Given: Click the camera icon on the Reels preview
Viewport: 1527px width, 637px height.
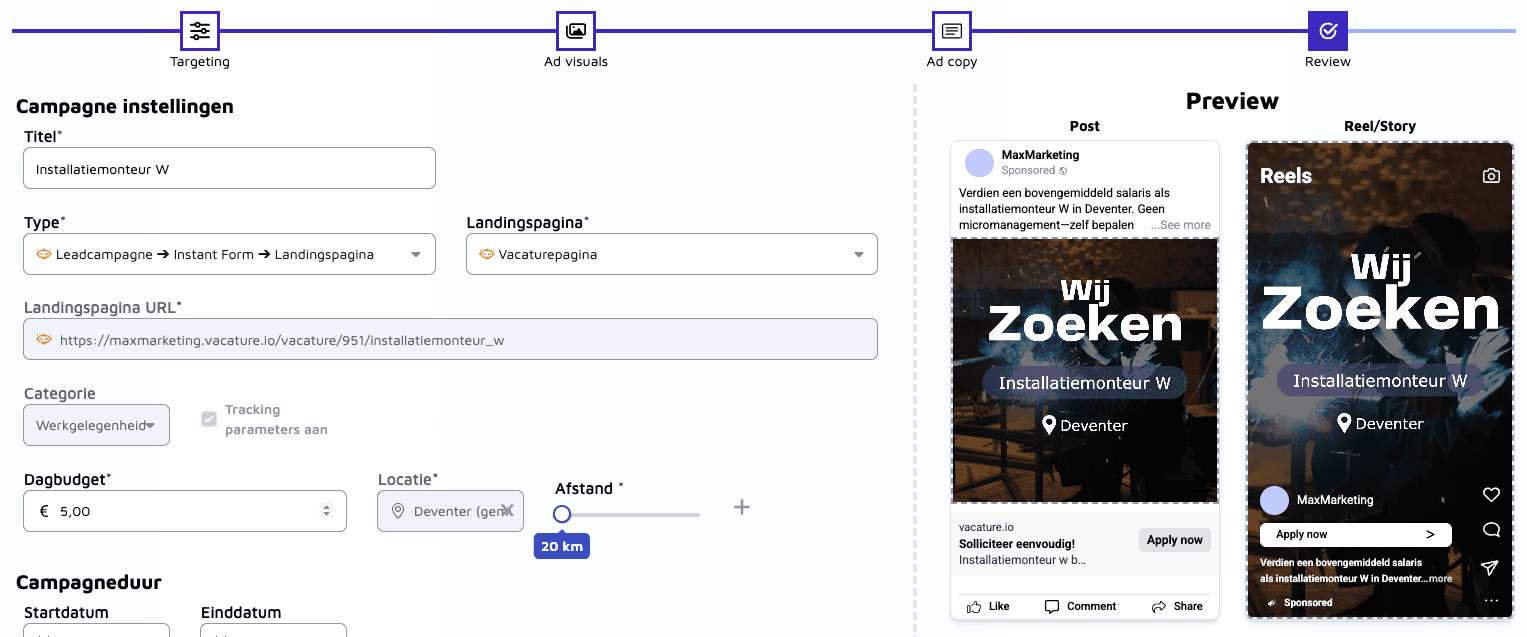Looking at the screenshot, I should click(x=1492, y=175).
